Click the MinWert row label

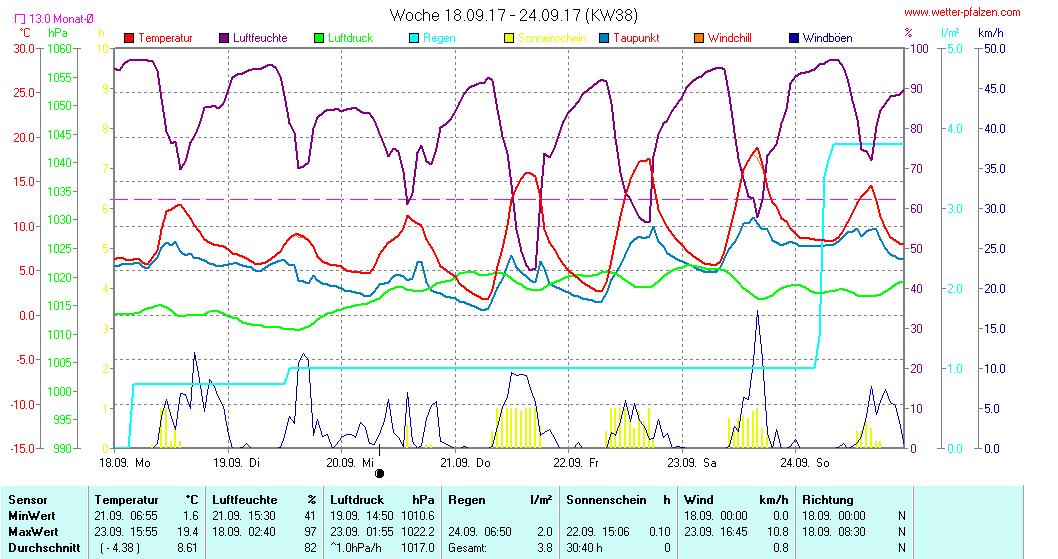(x=32, y=516)
